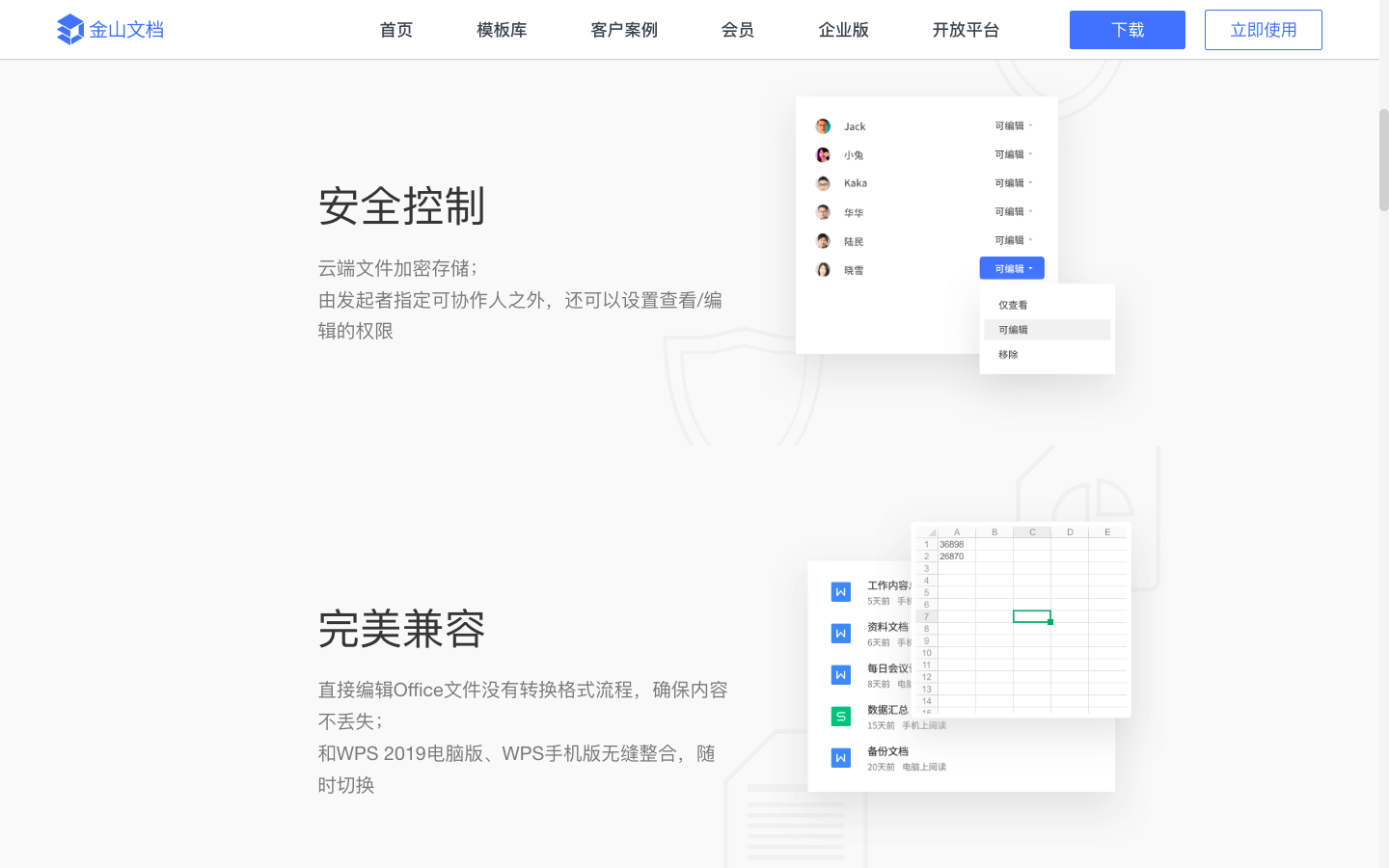This screenshot has width=1389, height=868.
Task: Open the 企业版 navigation item
Action: (843, 29)
